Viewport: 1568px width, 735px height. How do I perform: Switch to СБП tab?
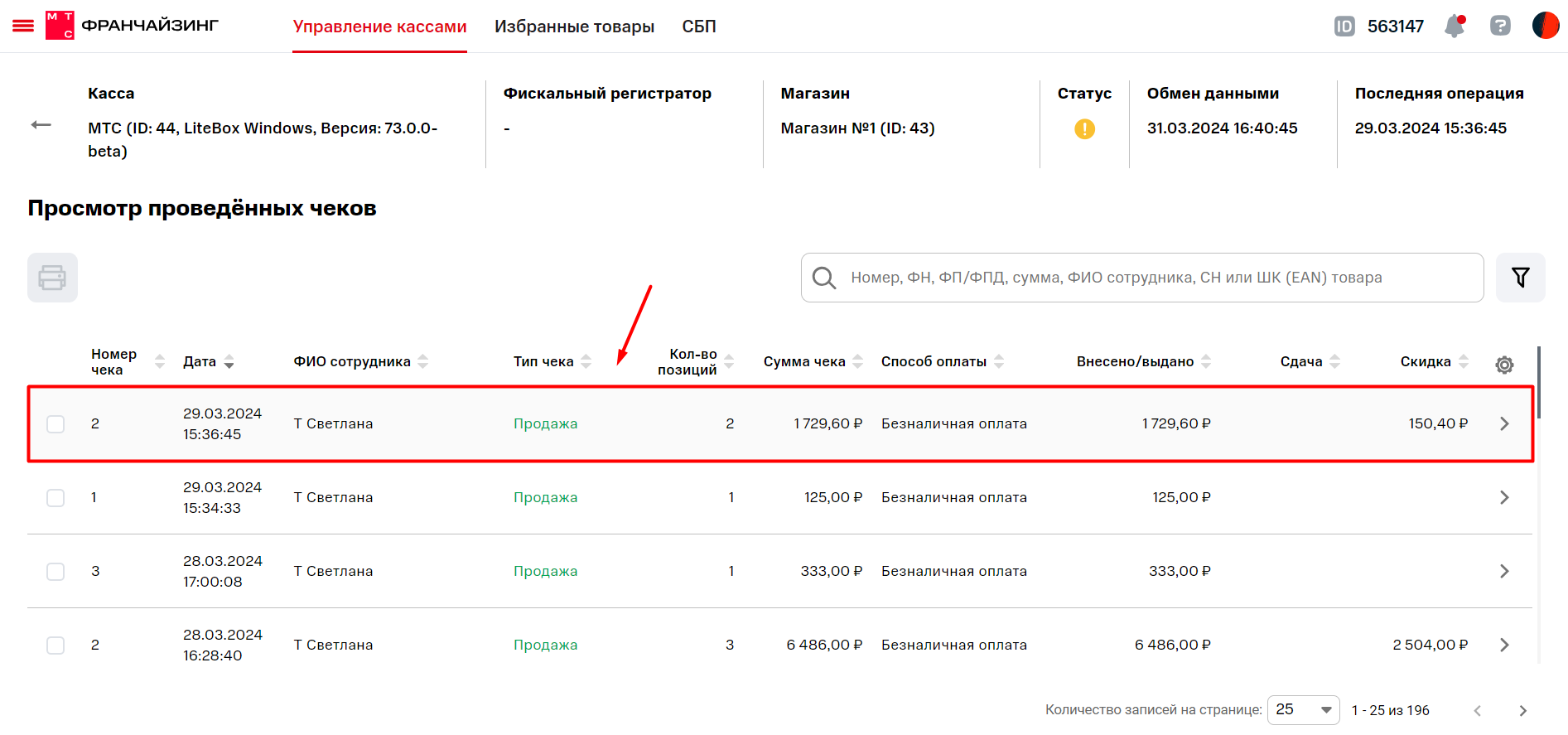(699, 27)
